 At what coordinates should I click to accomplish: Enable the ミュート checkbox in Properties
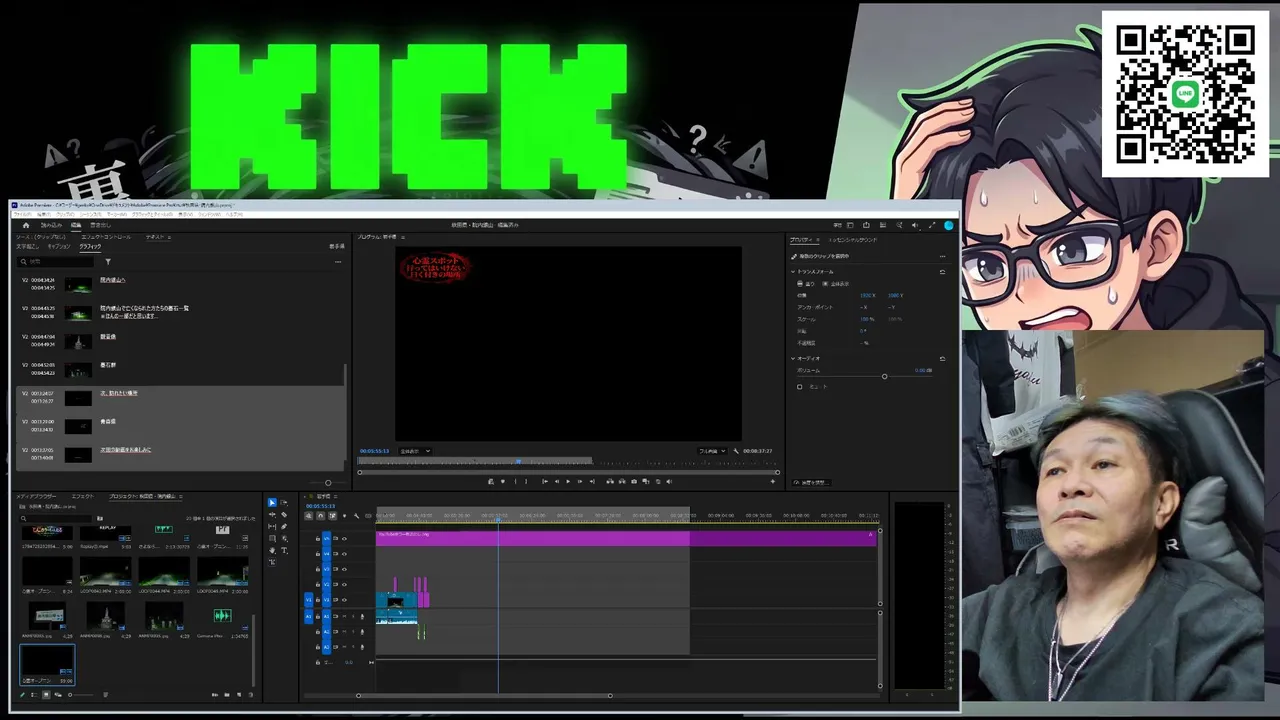(799, 386)
